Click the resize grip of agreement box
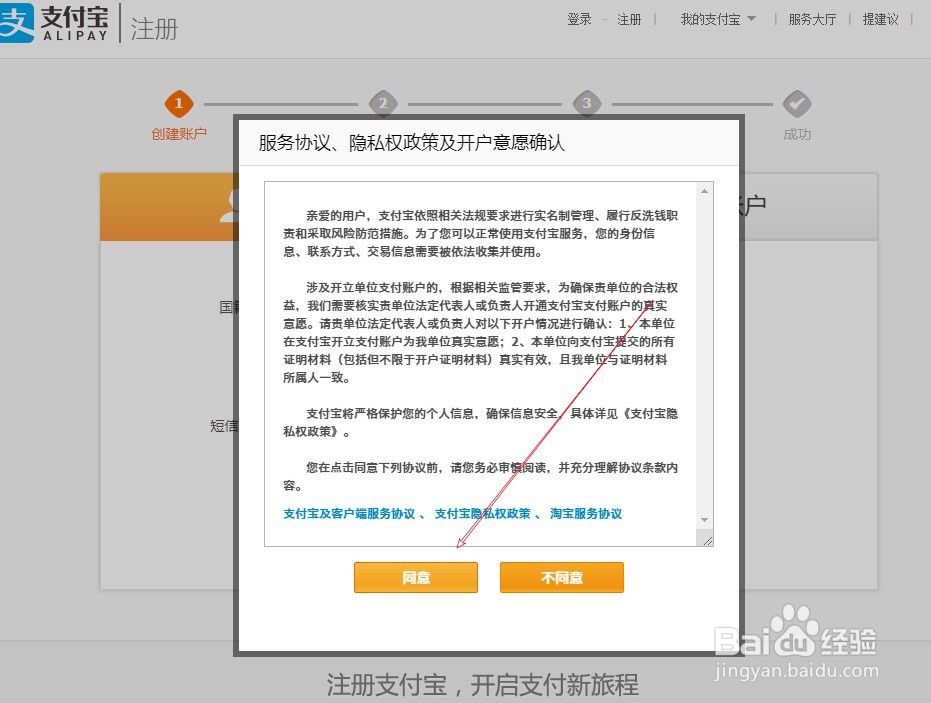This screenshot has width=931, height=703. [707, 540]
